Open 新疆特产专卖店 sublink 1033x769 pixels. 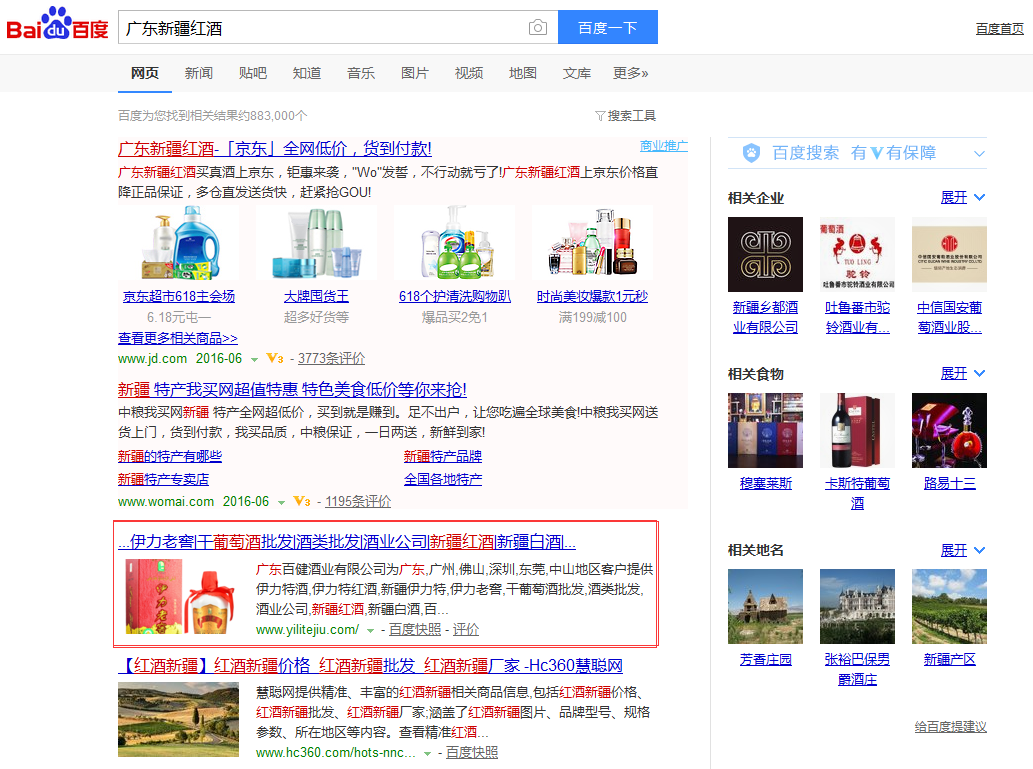pyautogui.click(x=163, y=479)
